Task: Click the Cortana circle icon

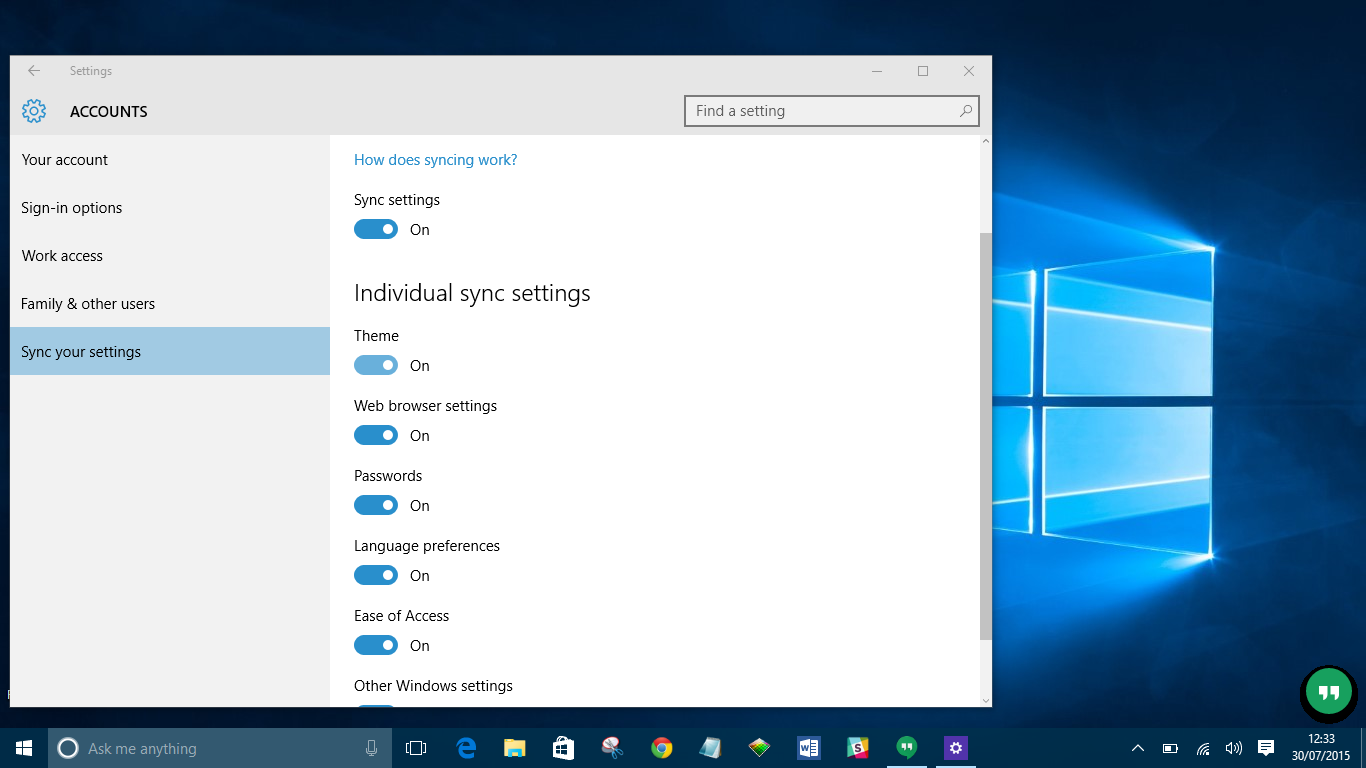Action: click(x=68, y=748)
